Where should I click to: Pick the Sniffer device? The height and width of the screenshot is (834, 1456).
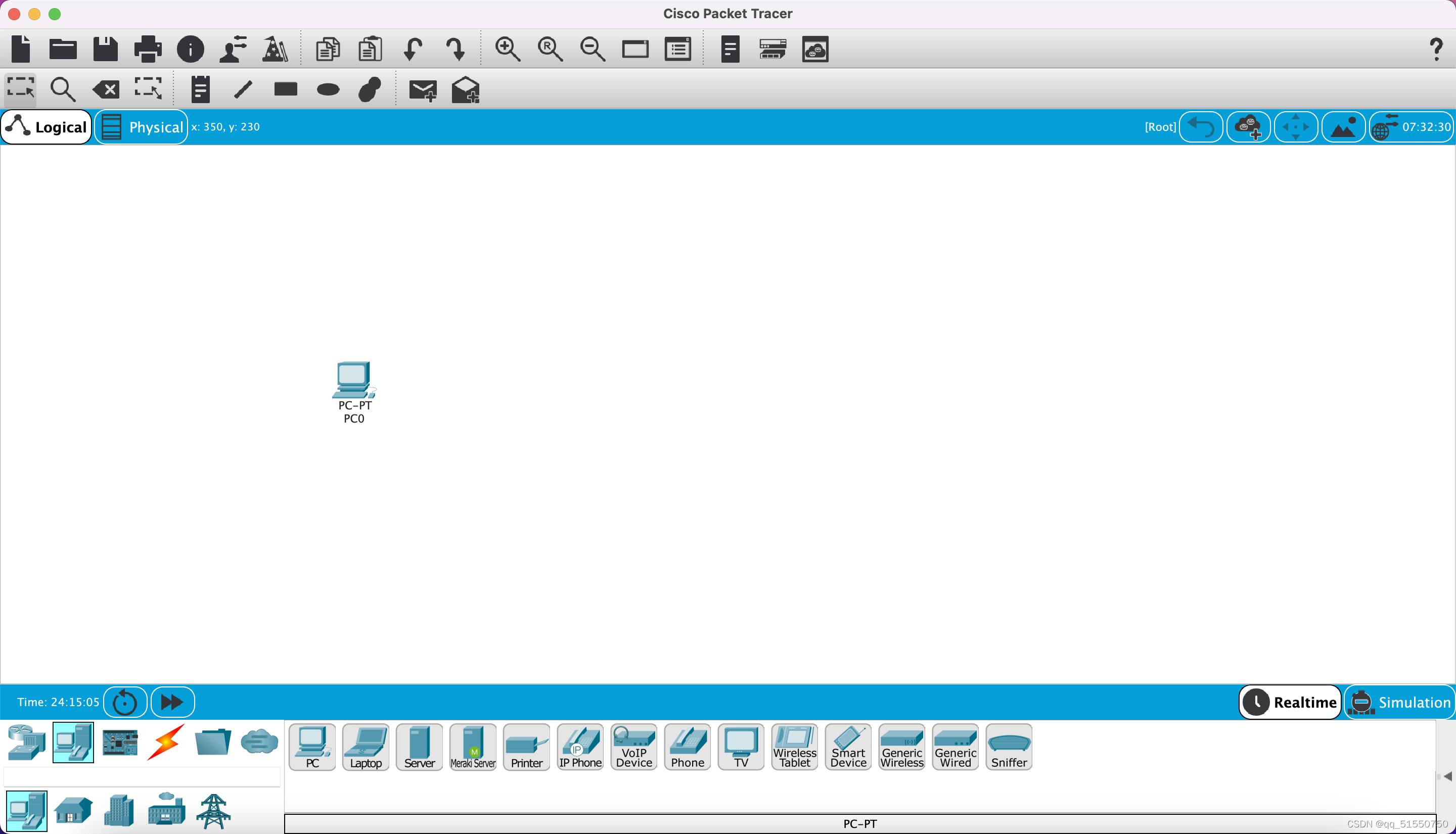coord(1009,747)
